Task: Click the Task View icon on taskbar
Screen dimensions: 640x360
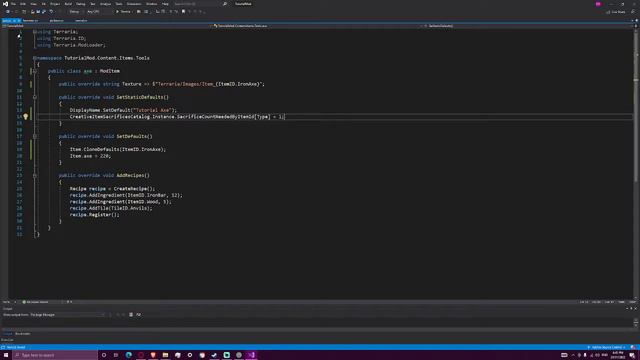Action: pos(116,355)
